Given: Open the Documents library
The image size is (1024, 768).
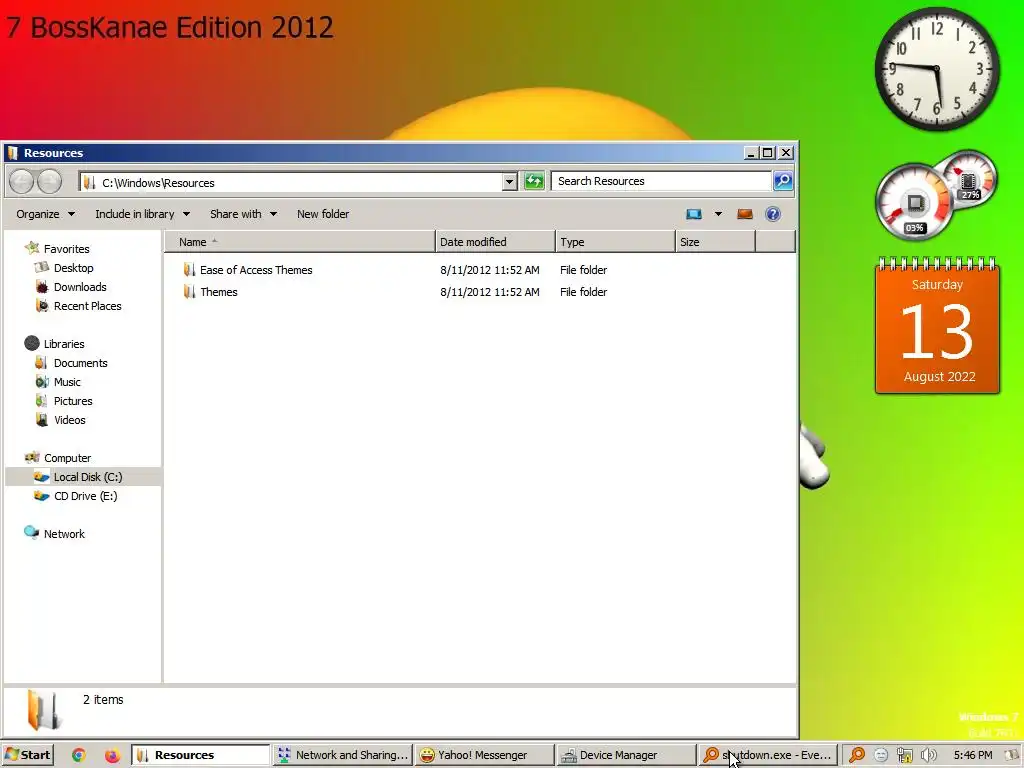Looking at the screenshot, I should pyautogui.click(x=80, y=362).
